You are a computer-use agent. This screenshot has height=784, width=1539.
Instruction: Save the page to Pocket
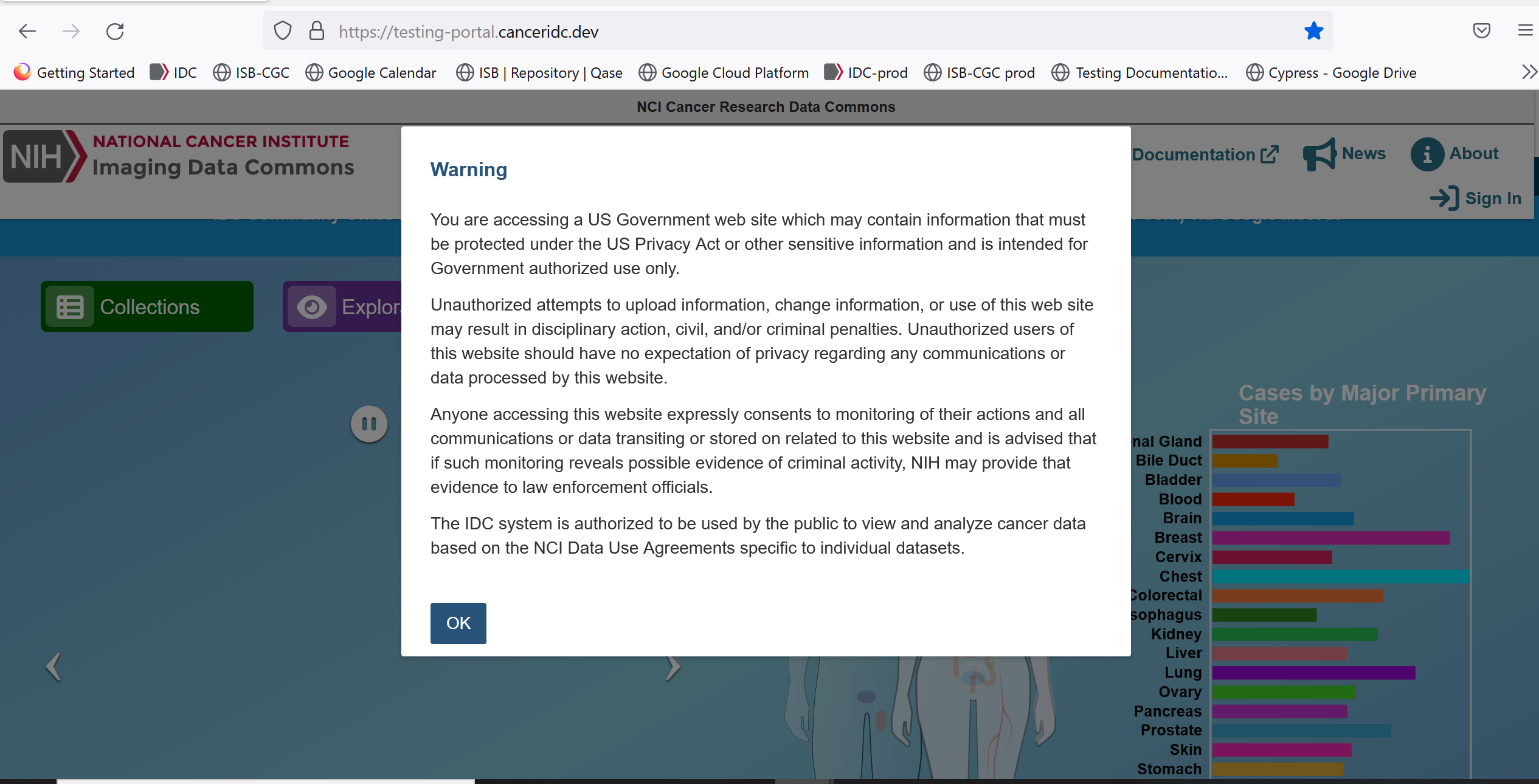[1482, 31]
